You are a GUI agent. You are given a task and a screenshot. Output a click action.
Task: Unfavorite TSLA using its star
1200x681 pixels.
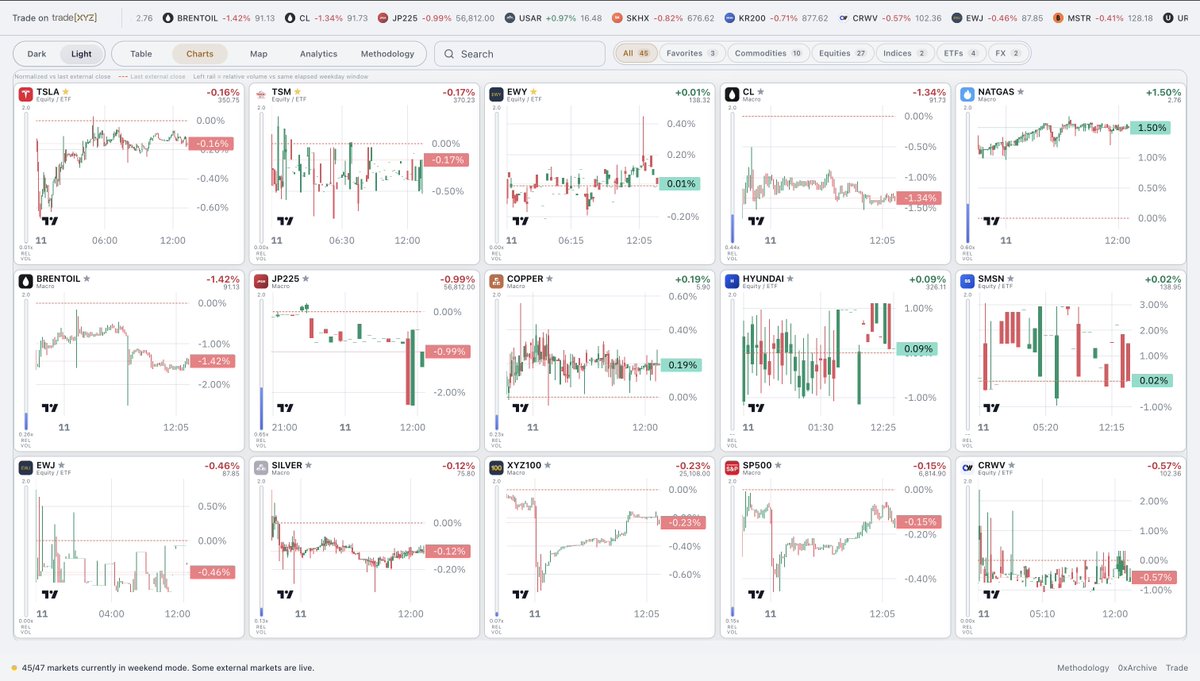point(66,92)
